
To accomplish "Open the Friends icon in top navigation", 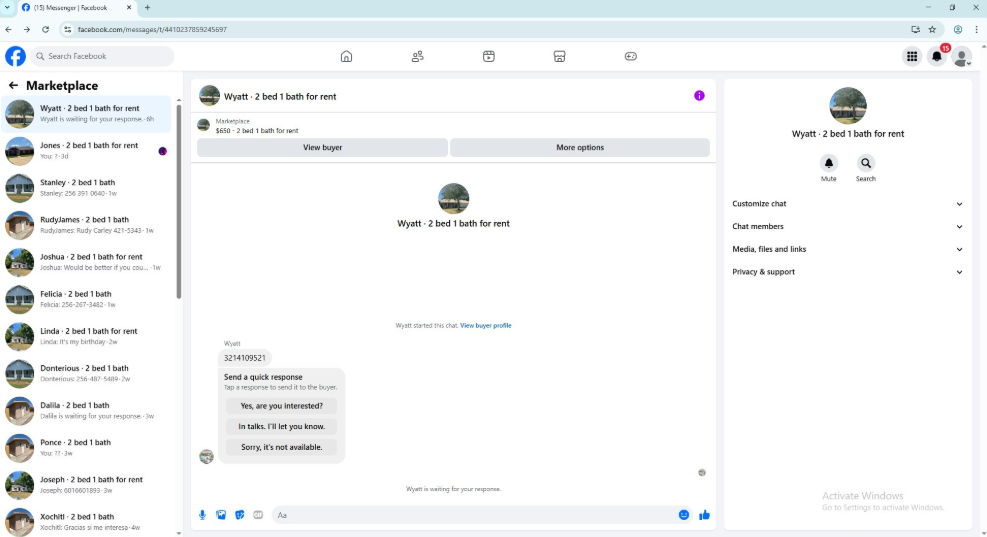I will (x=417, y=56).
